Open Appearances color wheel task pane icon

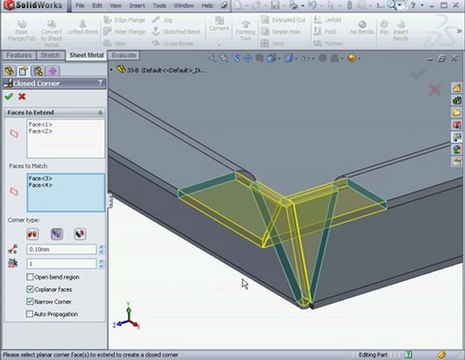[457, 149]
